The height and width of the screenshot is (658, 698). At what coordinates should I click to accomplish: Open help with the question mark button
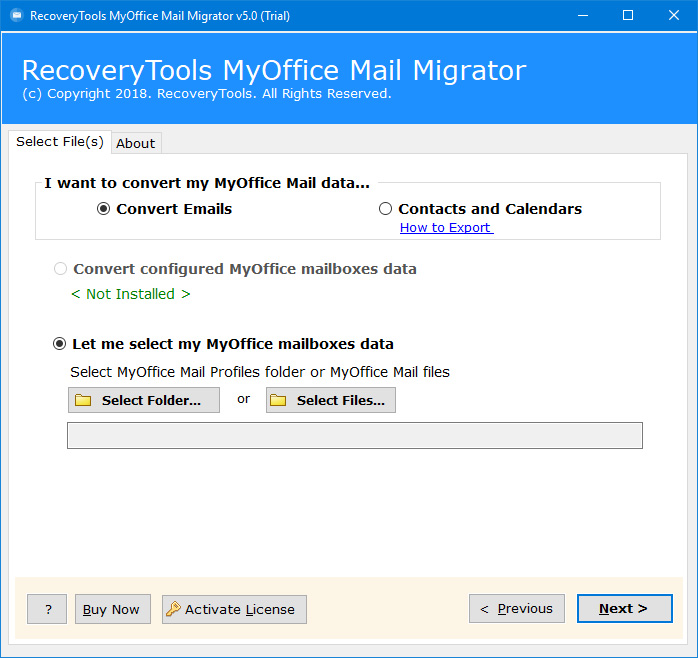point(47,609)
